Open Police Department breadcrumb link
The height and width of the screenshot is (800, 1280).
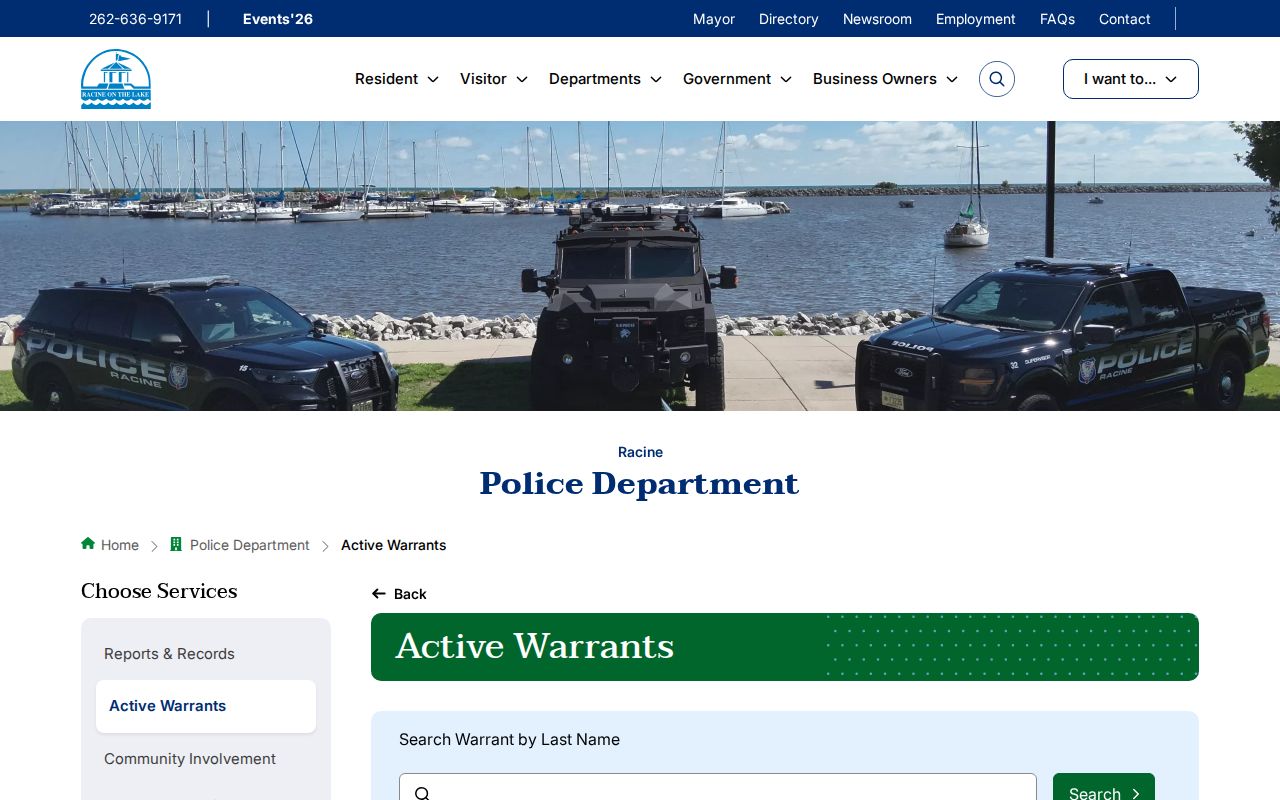(x=250, y=545)
